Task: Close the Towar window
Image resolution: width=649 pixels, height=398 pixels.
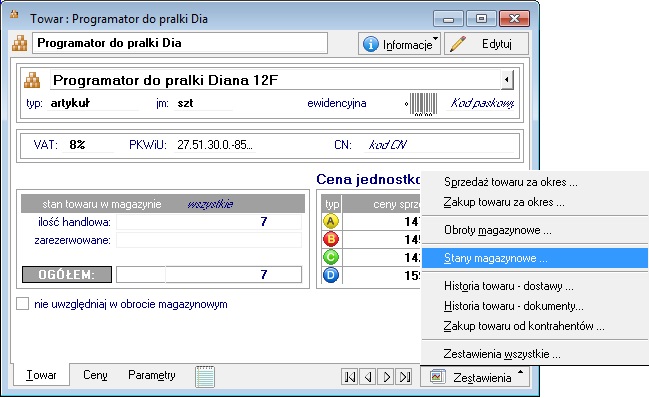Action: (514, 19)
